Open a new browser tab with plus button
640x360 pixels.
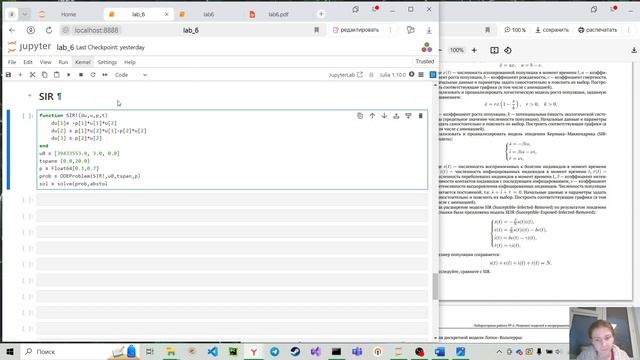(321, 14)
